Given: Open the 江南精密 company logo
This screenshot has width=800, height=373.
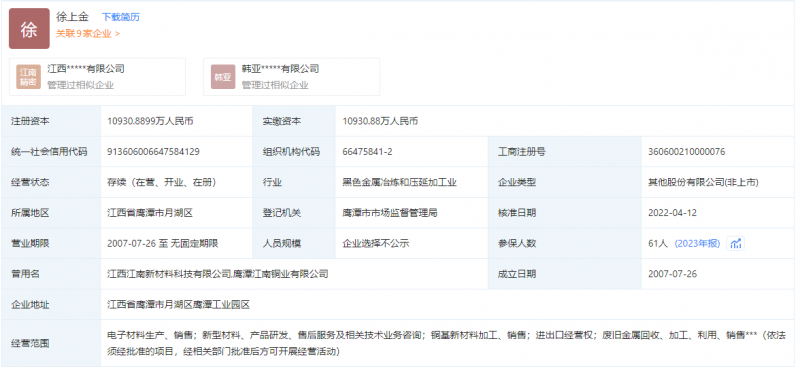Looking at the screenshot, I should [28, 77].
